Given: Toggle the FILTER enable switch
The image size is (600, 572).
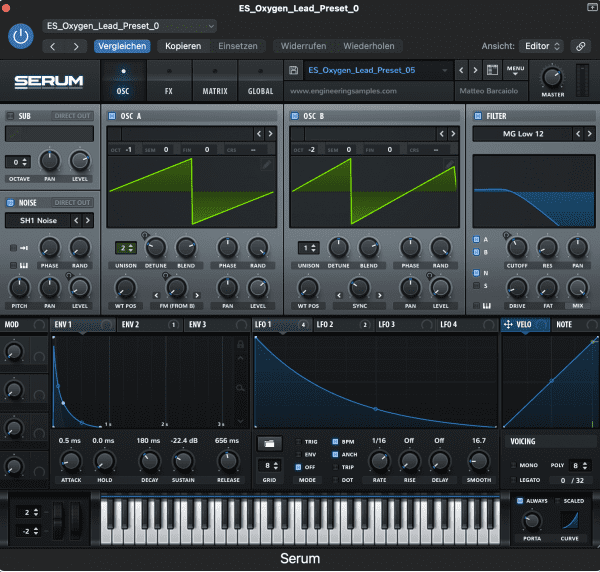Looking at the screenshot, I should [478, 116].
